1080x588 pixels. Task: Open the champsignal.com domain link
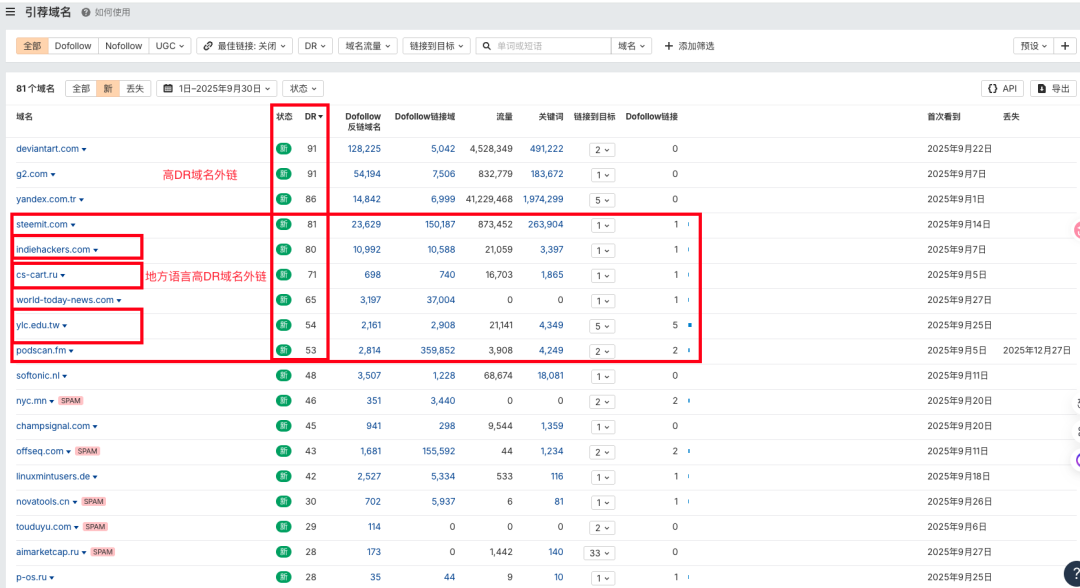[x=53, y=426]
